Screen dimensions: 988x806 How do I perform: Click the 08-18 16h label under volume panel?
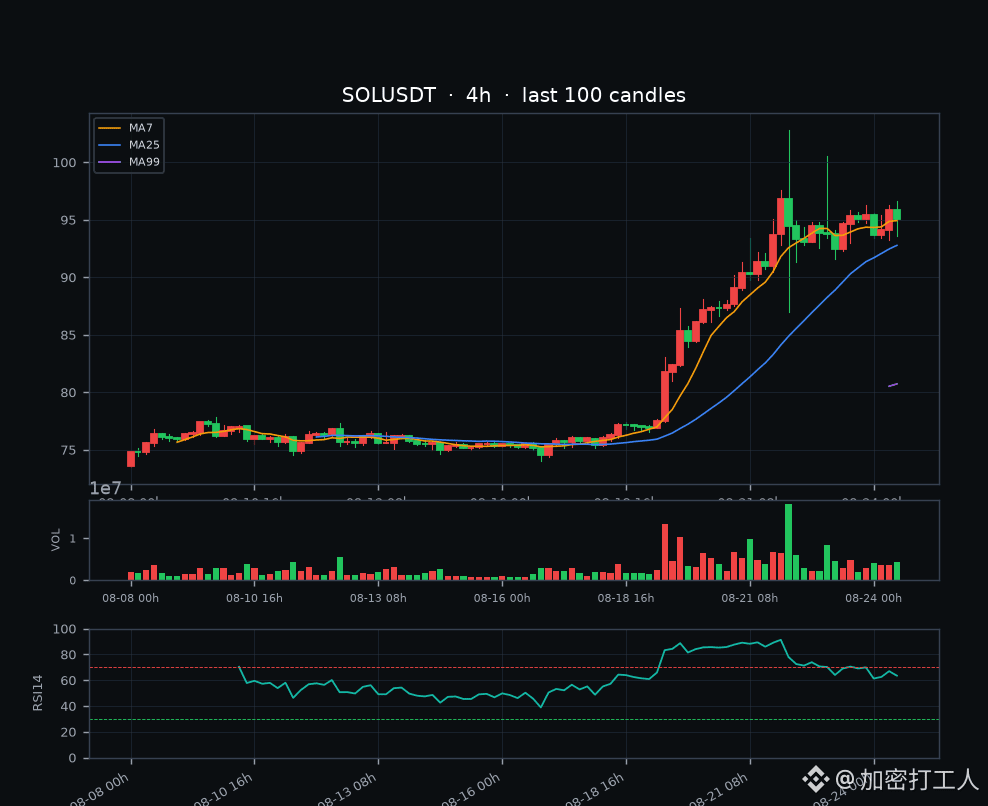coord(626,598)
